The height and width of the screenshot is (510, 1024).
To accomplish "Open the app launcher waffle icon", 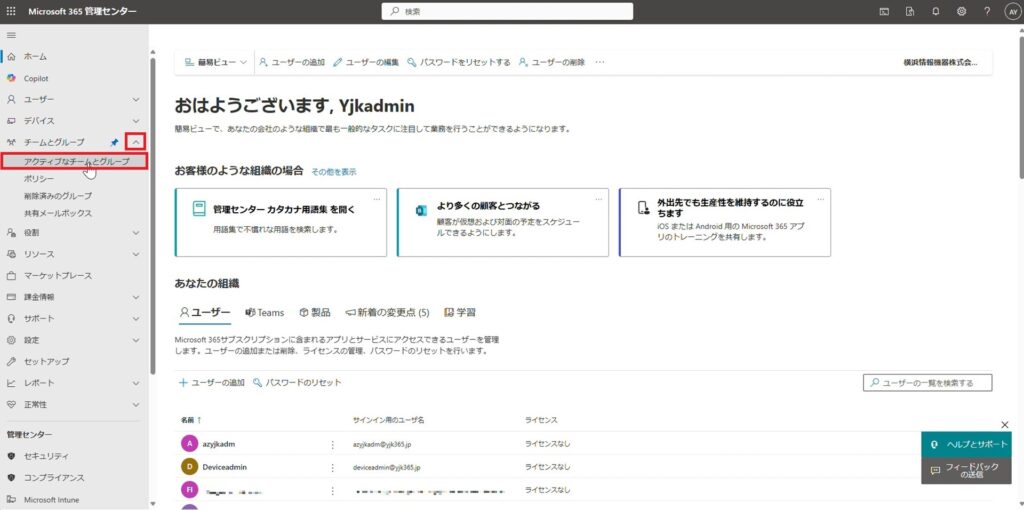I will (x=11, y=11).
